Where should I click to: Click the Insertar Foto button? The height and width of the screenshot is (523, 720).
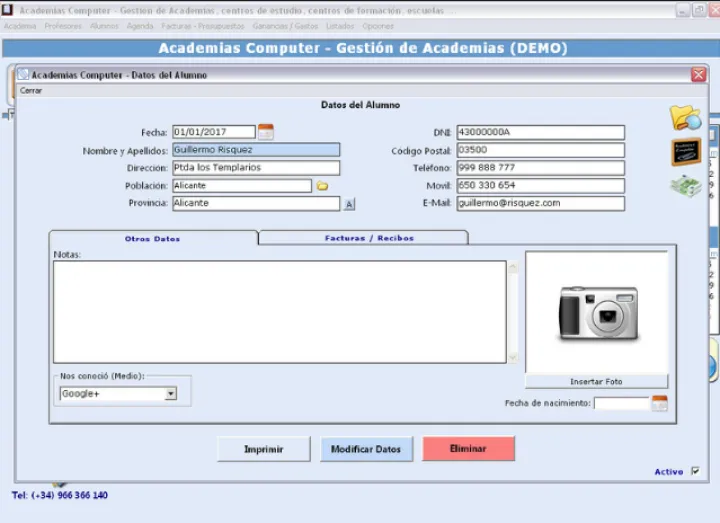pos(596,382)
